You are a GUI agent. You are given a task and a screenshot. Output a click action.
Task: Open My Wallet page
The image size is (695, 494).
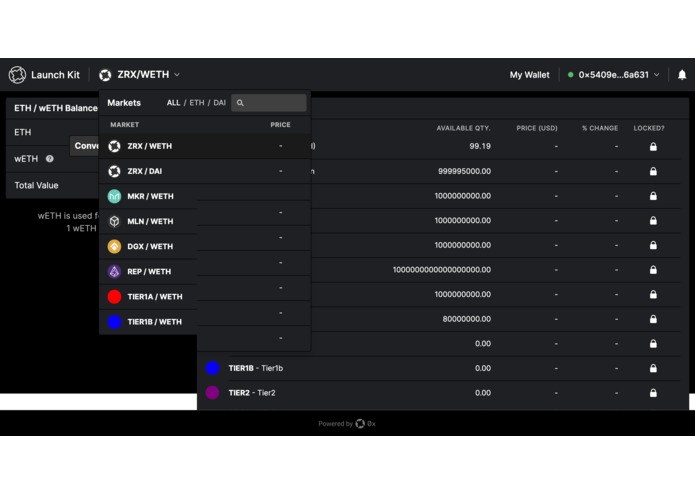[529, 75]
